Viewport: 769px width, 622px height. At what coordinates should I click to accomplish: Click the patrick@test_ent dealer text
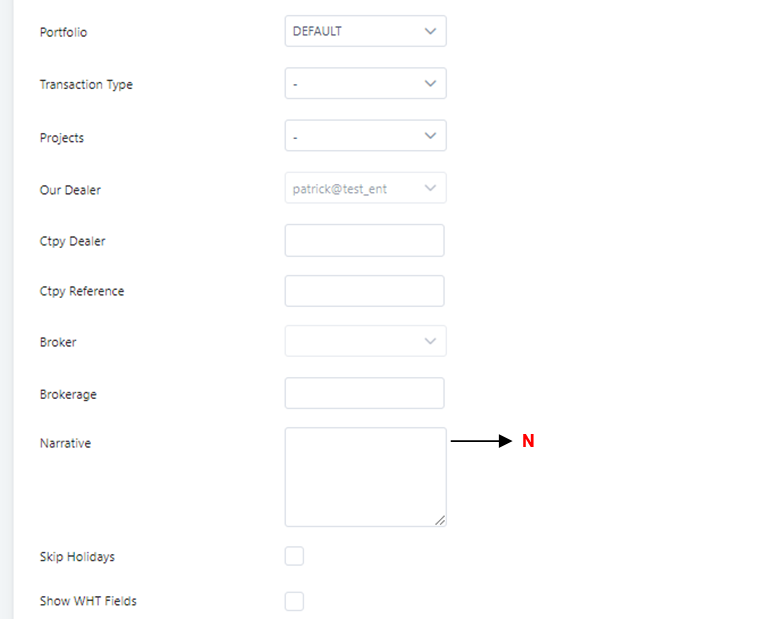click(x=339, y=188)
